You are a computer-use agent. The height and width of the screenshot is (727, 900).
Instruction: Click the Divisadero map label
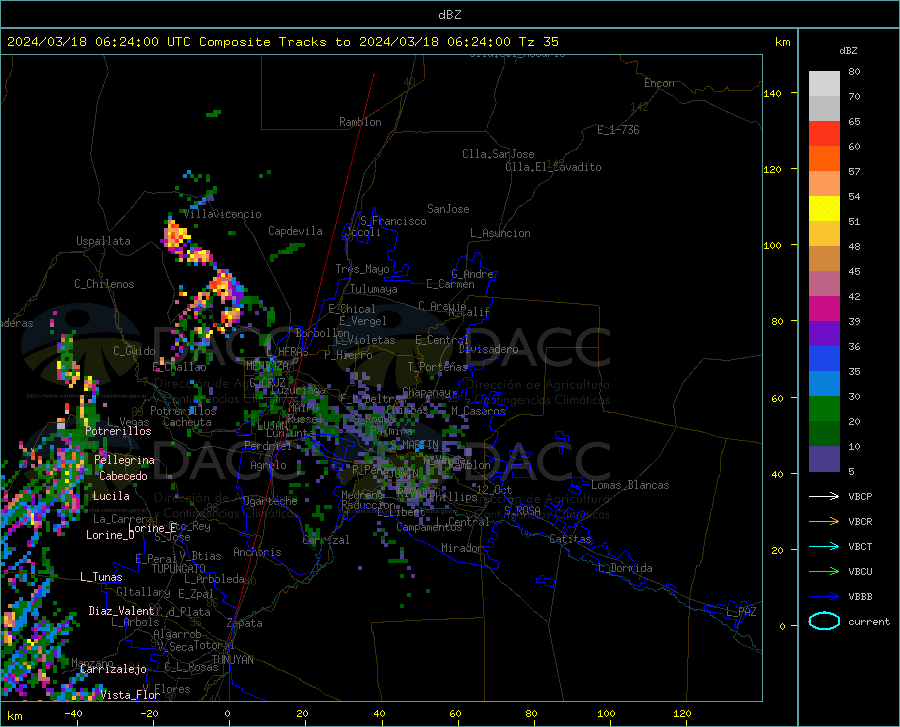(x=488, y=349)
